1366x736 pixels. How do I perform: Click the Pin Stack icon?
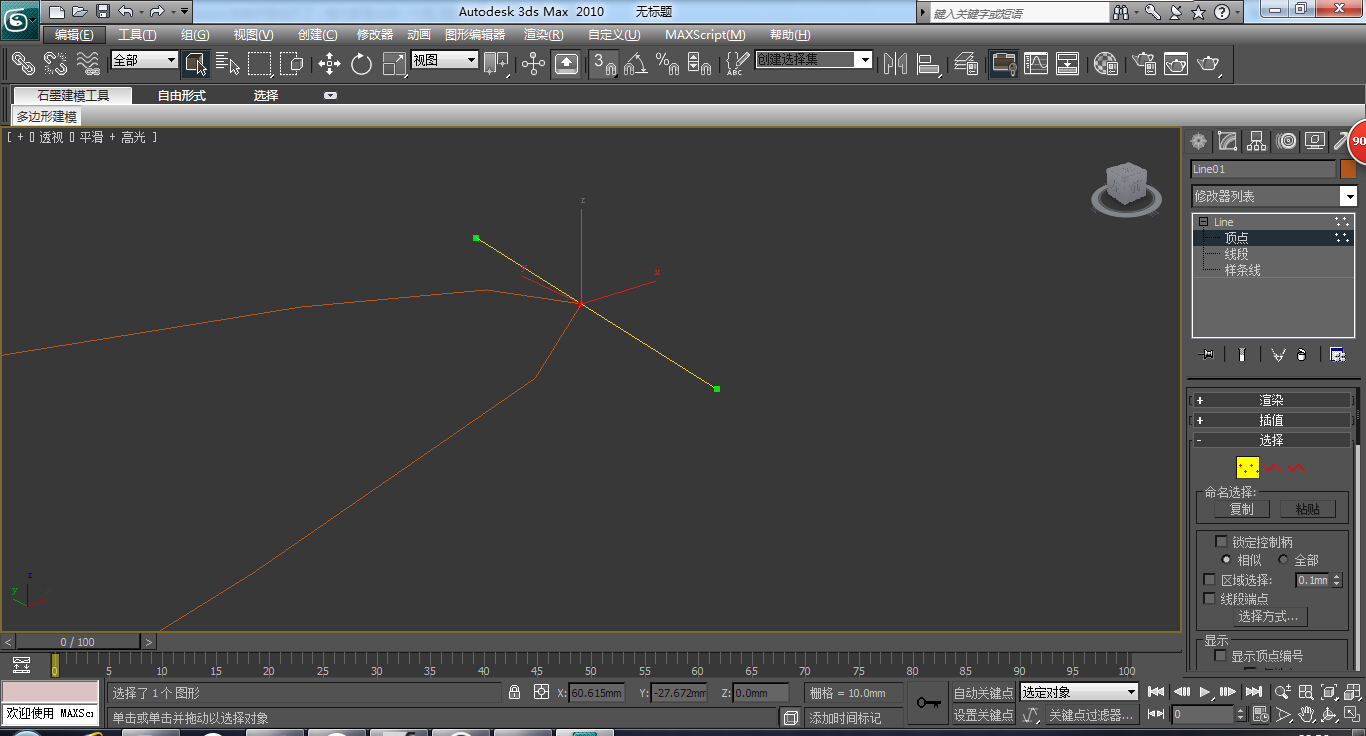click(x=1208, y=354)
